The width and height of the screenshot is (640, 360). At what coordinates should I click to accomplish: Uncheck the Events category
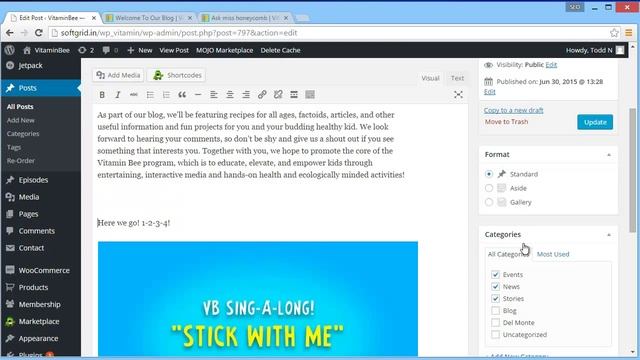pyautogui.click(x=495, y=275)
